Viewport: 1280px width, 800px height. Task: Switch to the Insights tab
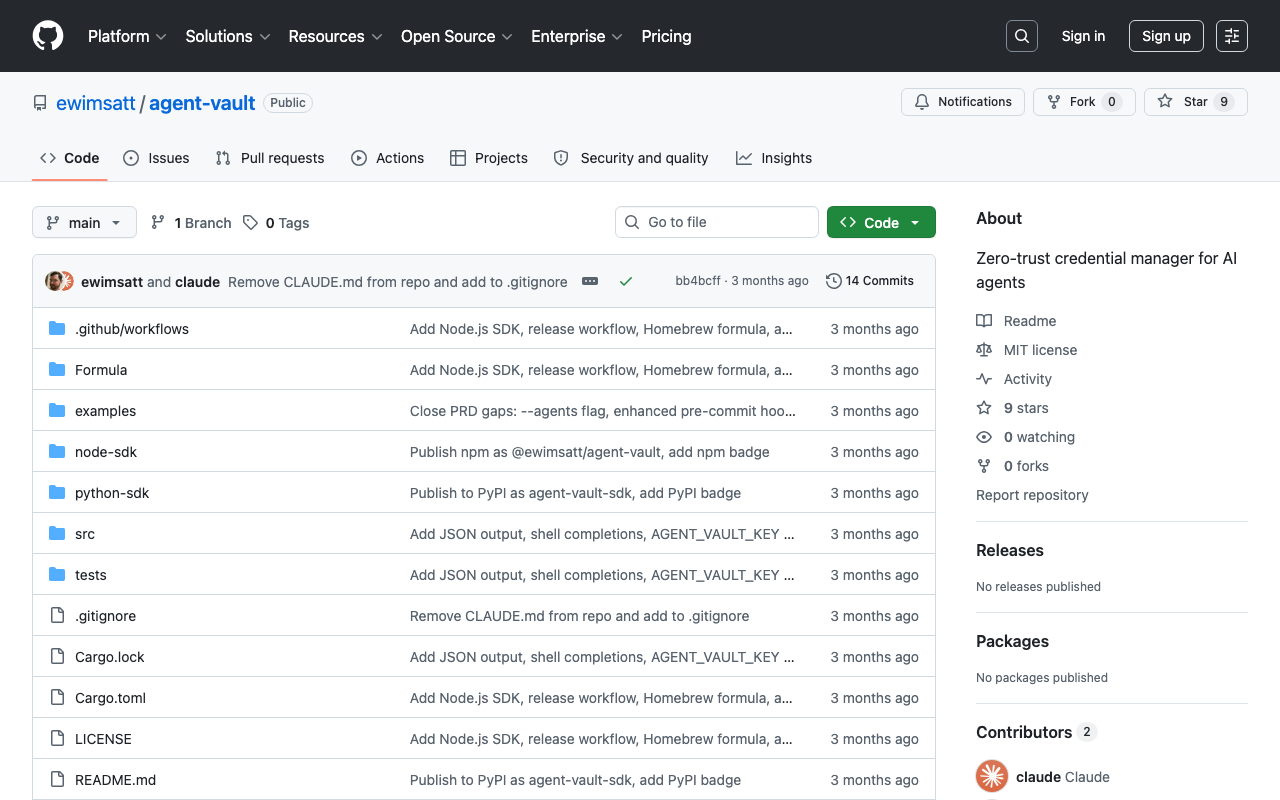[774, 158]
